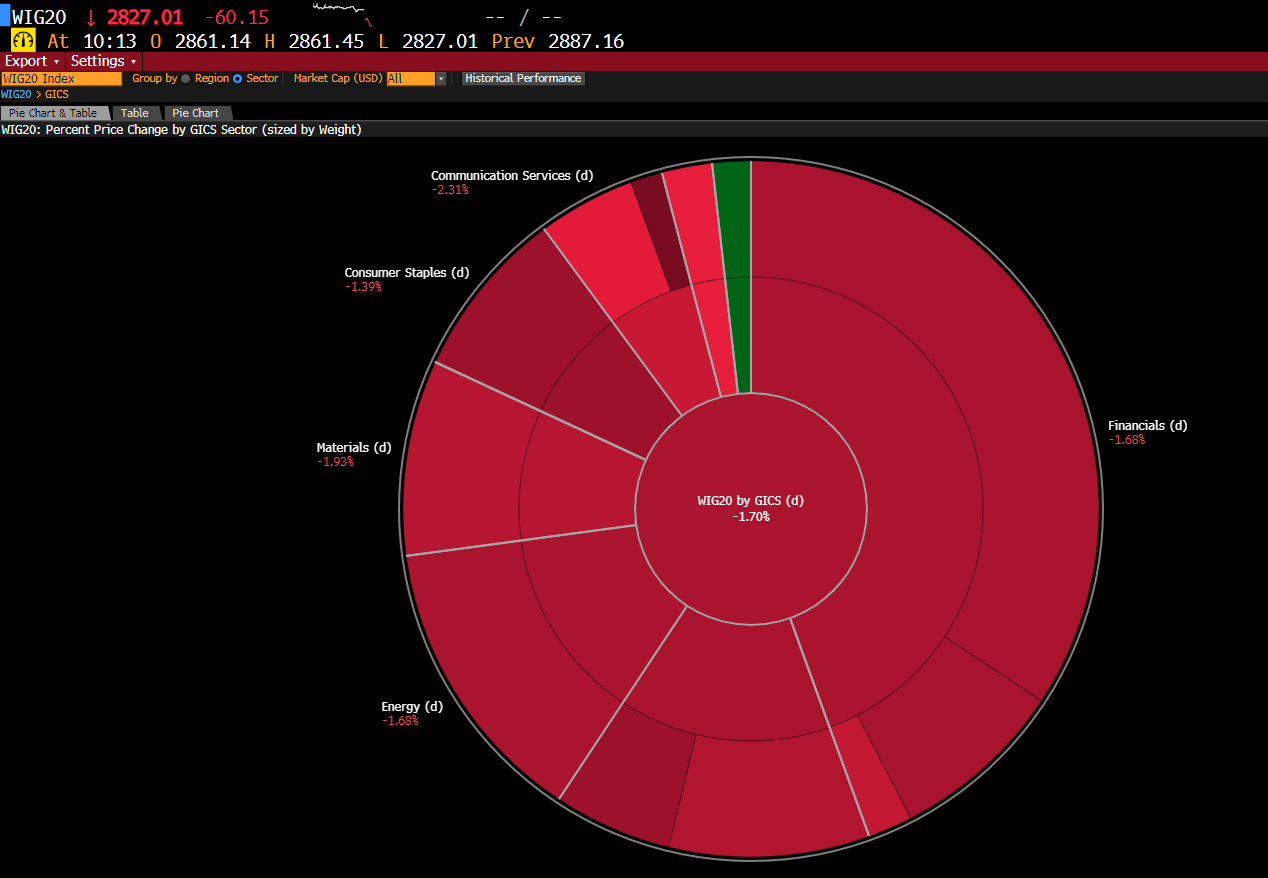The image size is (1268, 878).
Task: Select the Region radio button
Action: tap(185, 78)
